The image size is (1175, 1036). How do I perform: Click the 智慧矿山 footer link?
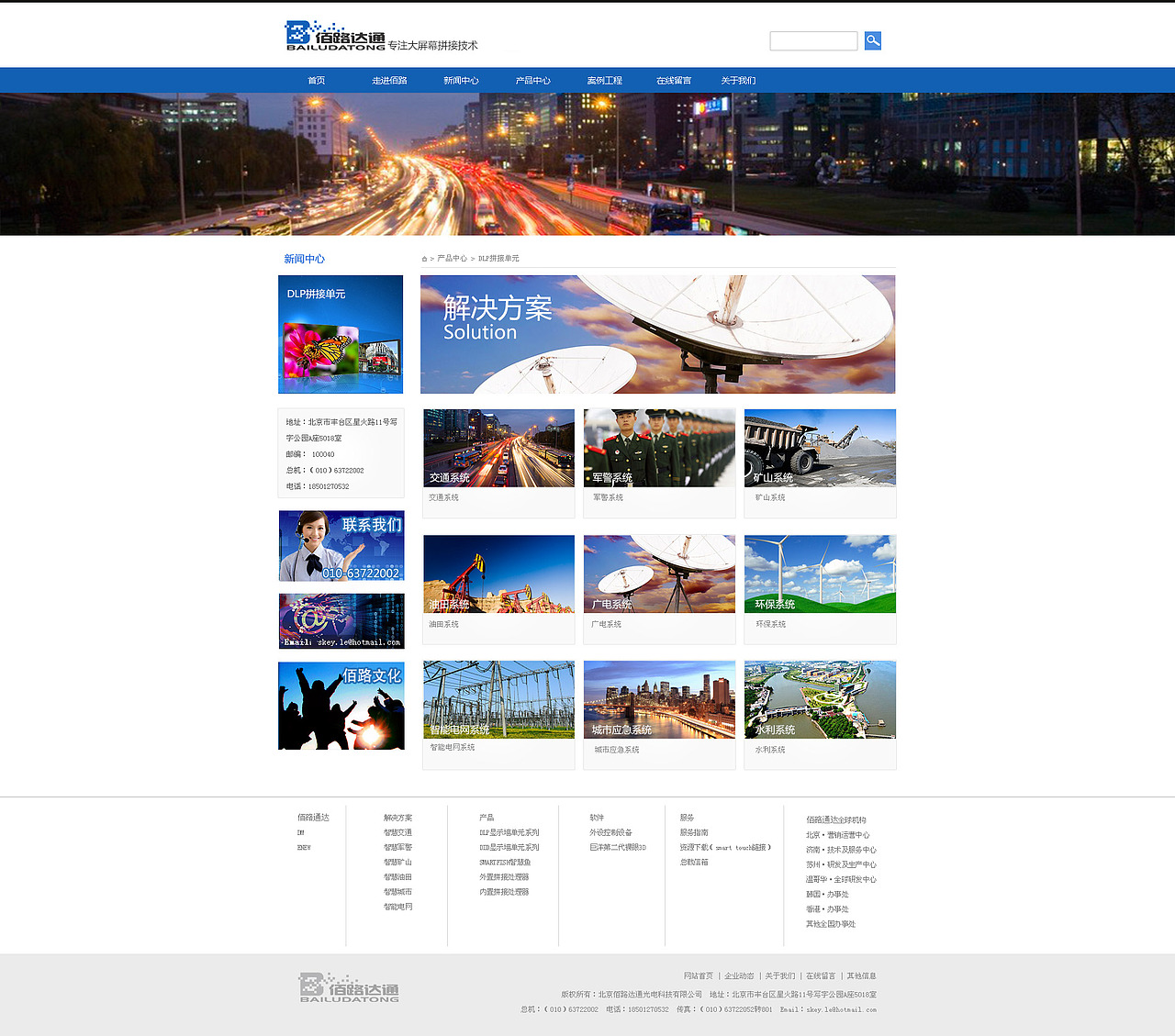397,862
